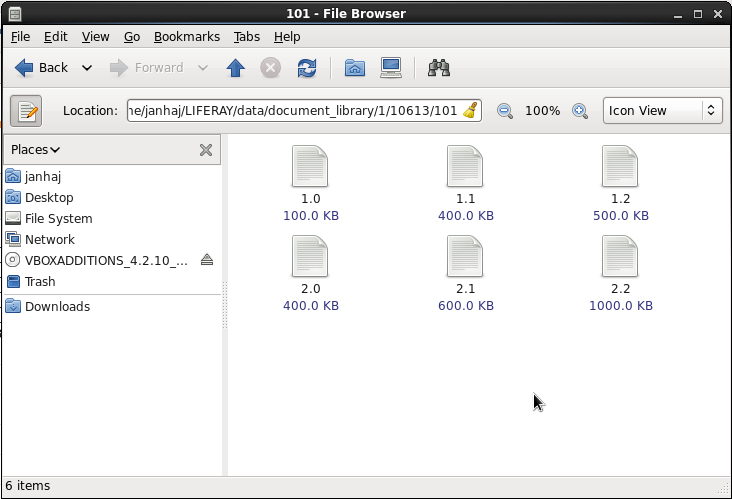Screen dimensions: 732x499
Task: Open the Back history dropdown arrow
Action: pyautogui.click(x=87, y=68)
